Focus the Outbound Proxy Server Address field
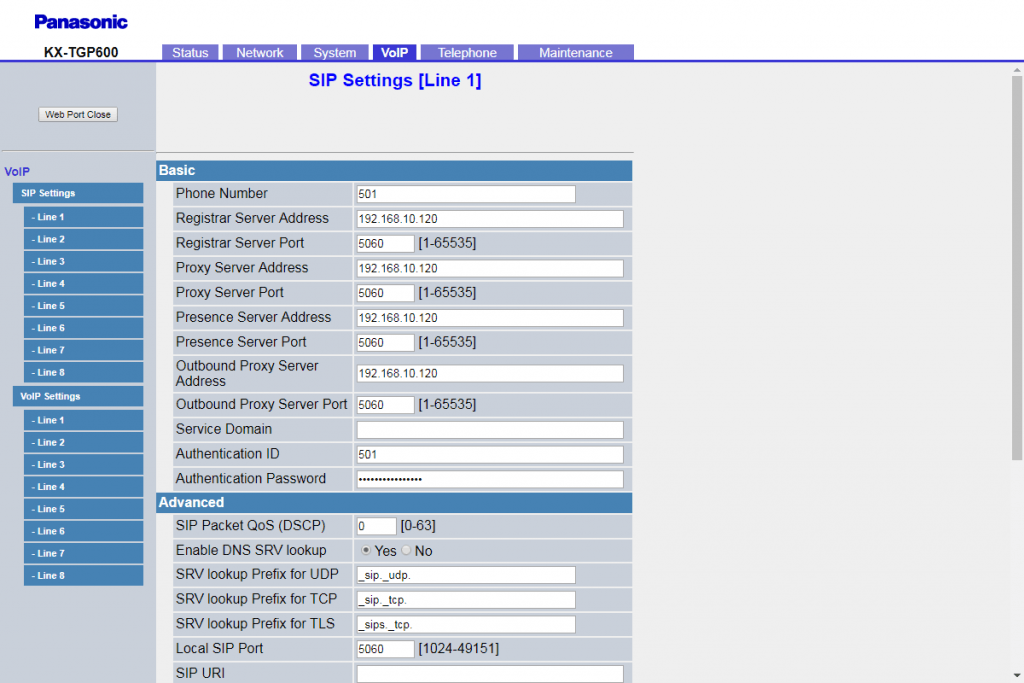The image size is (1024, 683). tap(490, 373)
